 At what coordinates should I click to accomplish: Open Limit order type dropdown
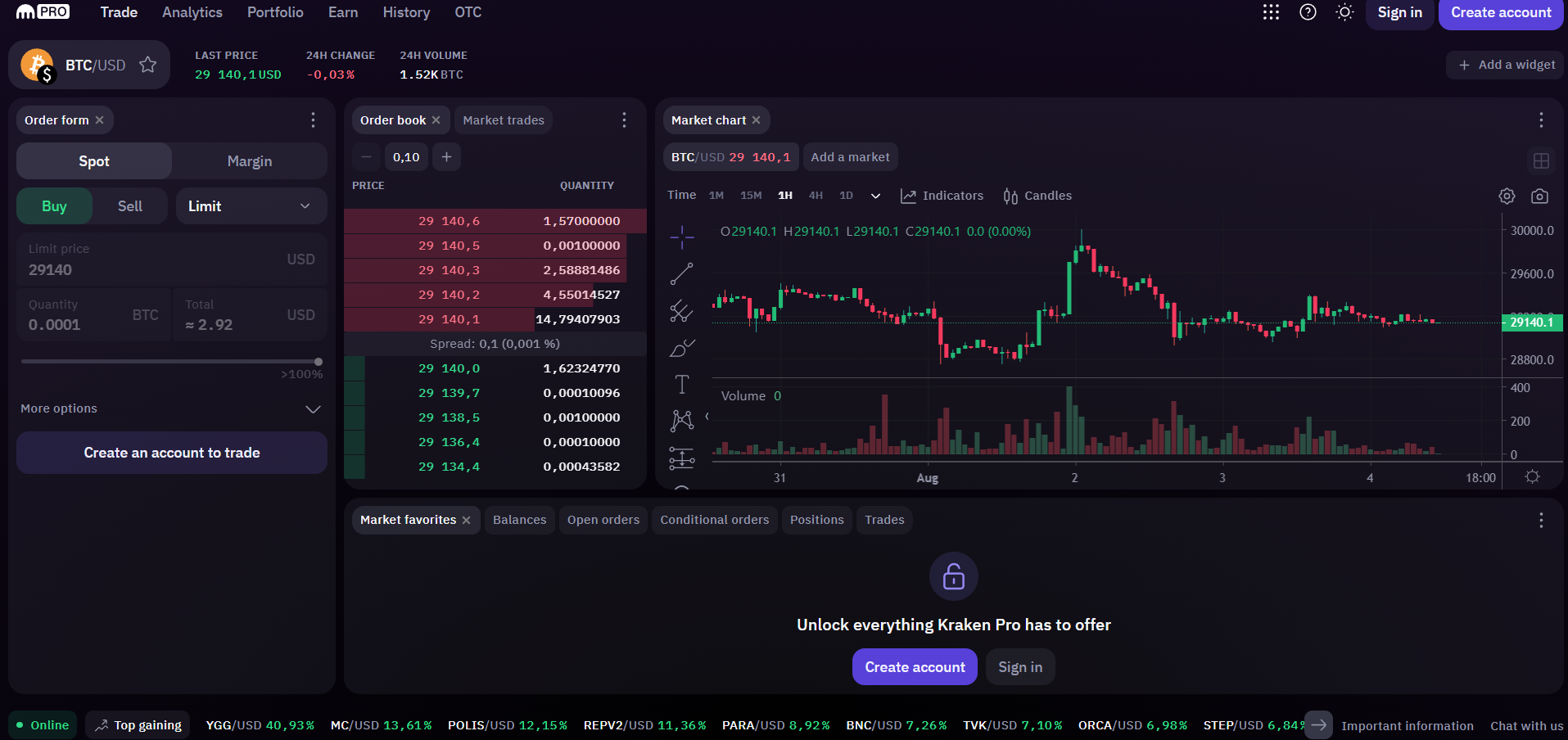(251, 206)
